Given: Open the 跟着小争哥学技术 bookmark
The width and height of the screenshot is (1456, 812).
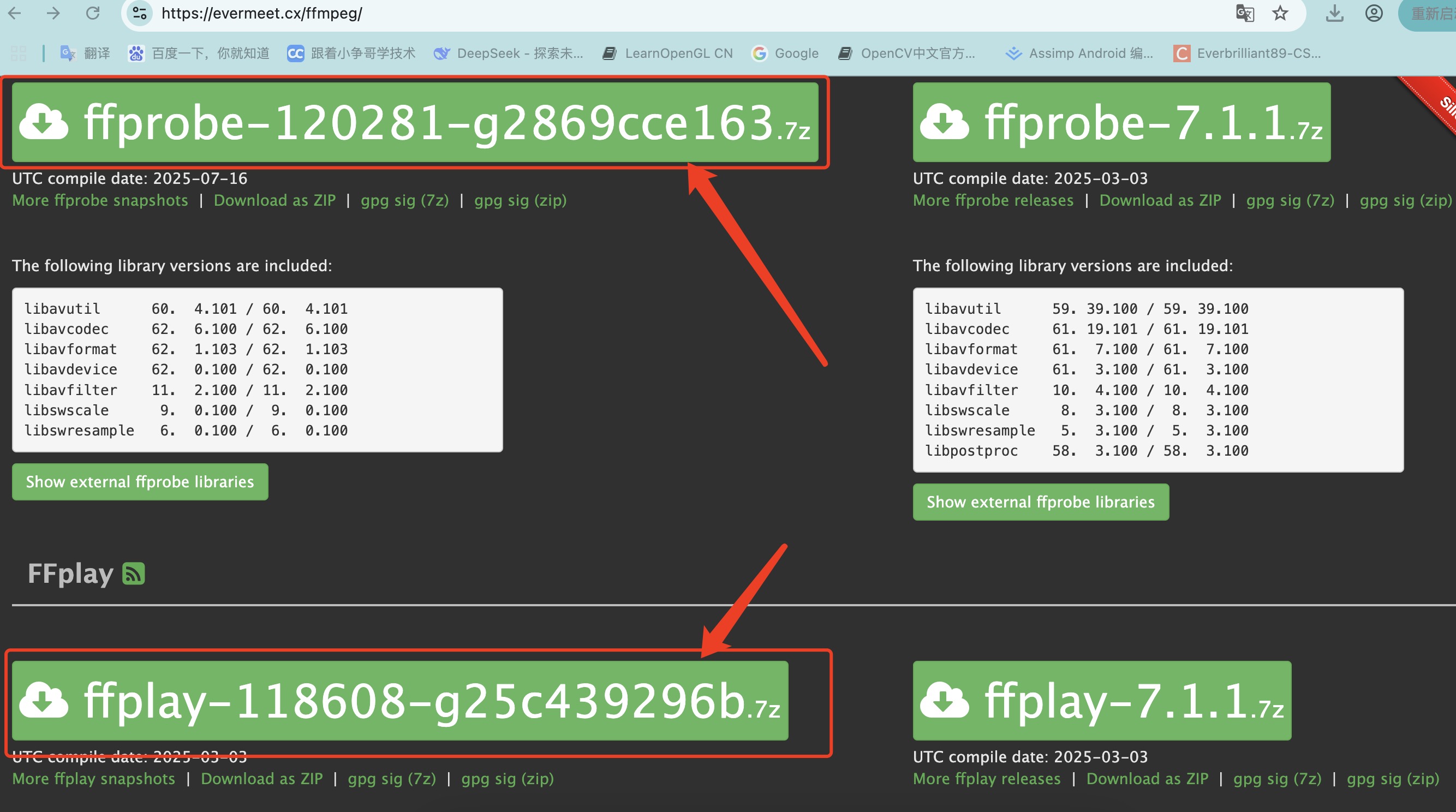Looking at the screenshot, I should pyautogui.click(x=351, y=53).
